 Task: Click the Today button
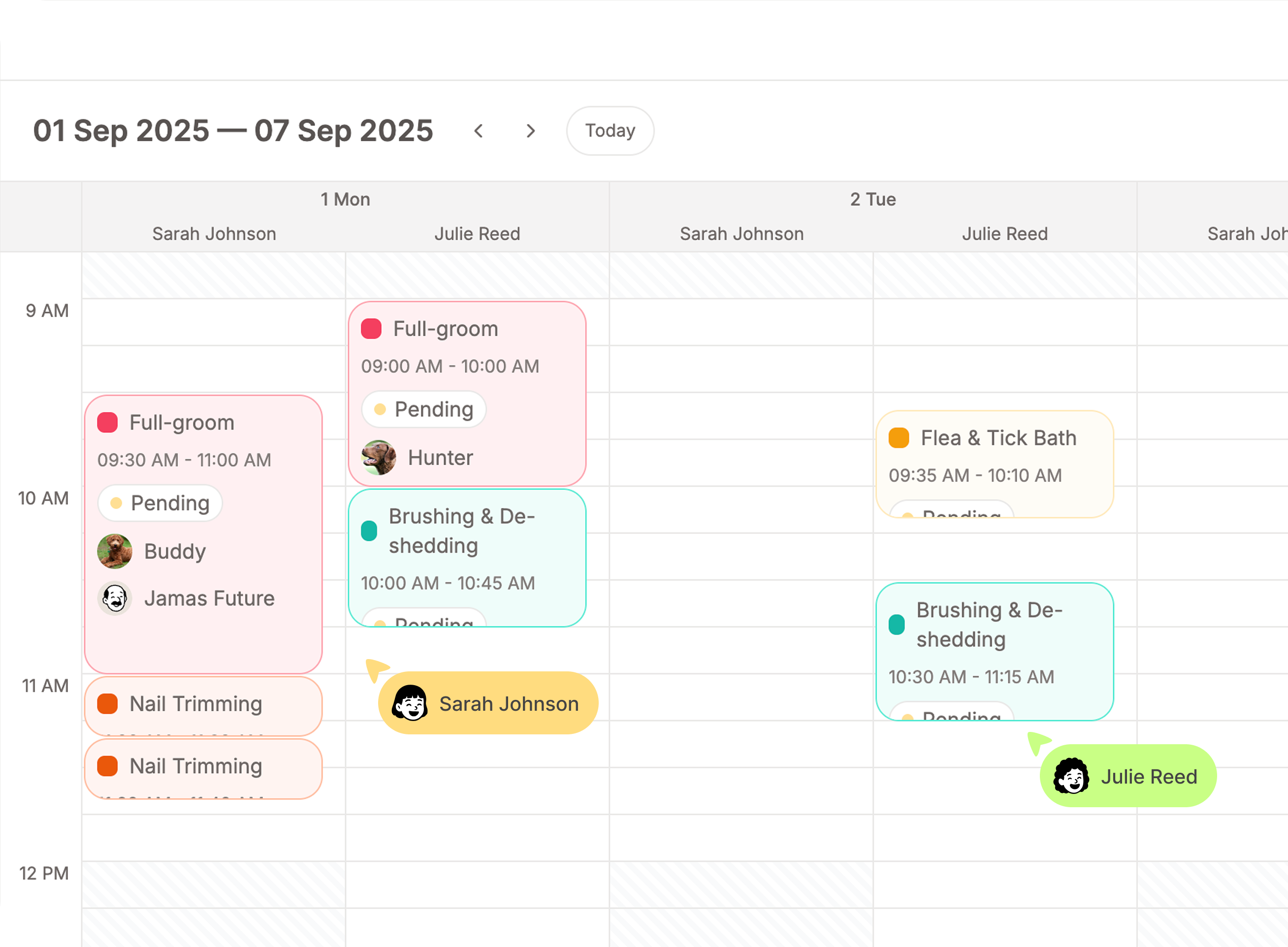point(610,131)
